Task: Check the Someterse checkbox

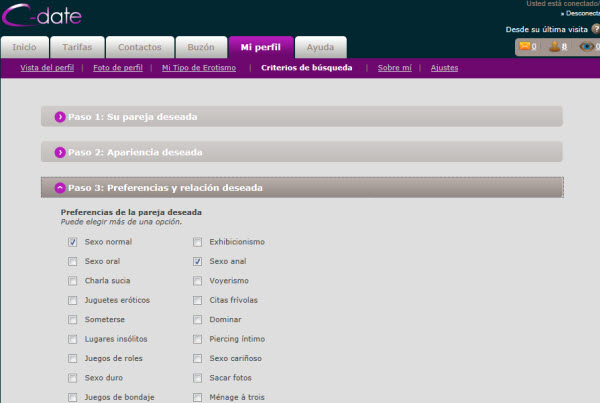Action: (72, 320)
